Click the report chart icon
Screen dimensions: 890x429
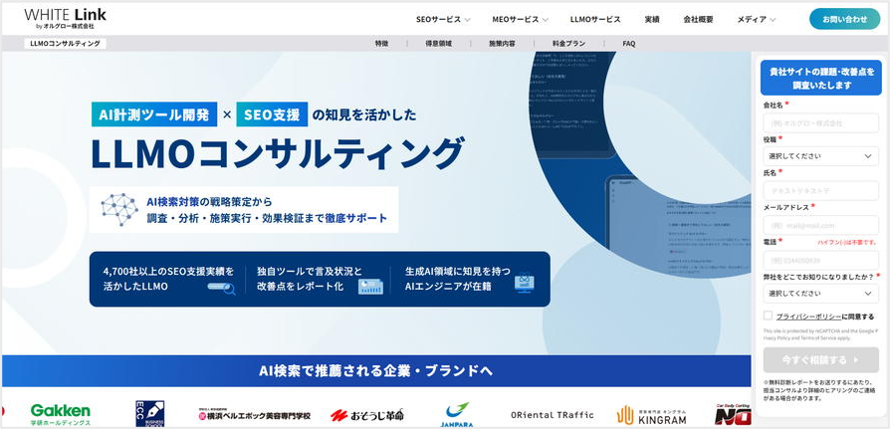click(x=370, y=286)
